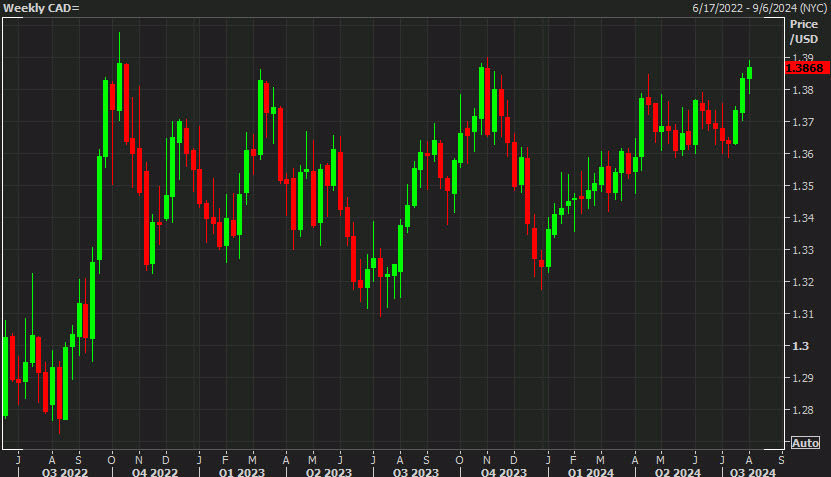Click the Q3 2023 quarter label

[416, 472]
